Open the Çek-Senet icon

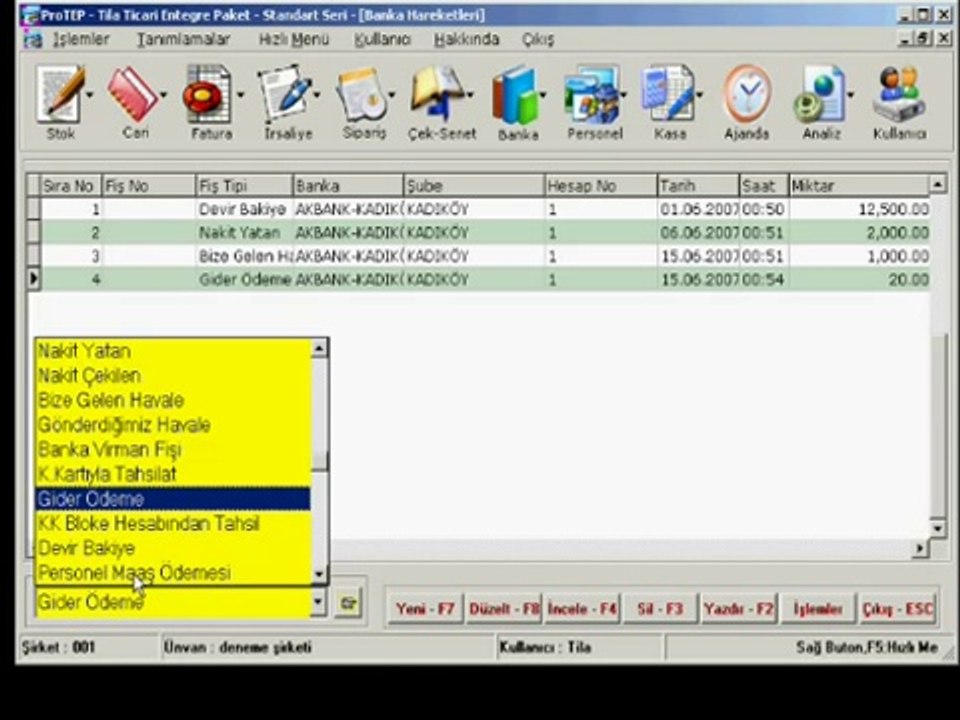tap(438, 95)
